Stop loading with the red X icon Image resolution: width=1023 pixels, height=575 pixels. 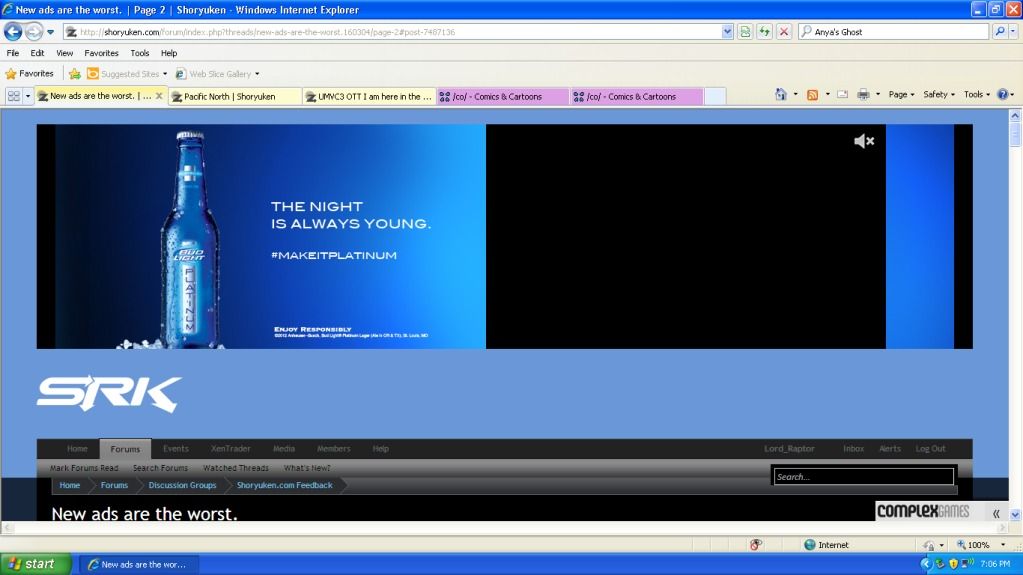coord(784,32)
